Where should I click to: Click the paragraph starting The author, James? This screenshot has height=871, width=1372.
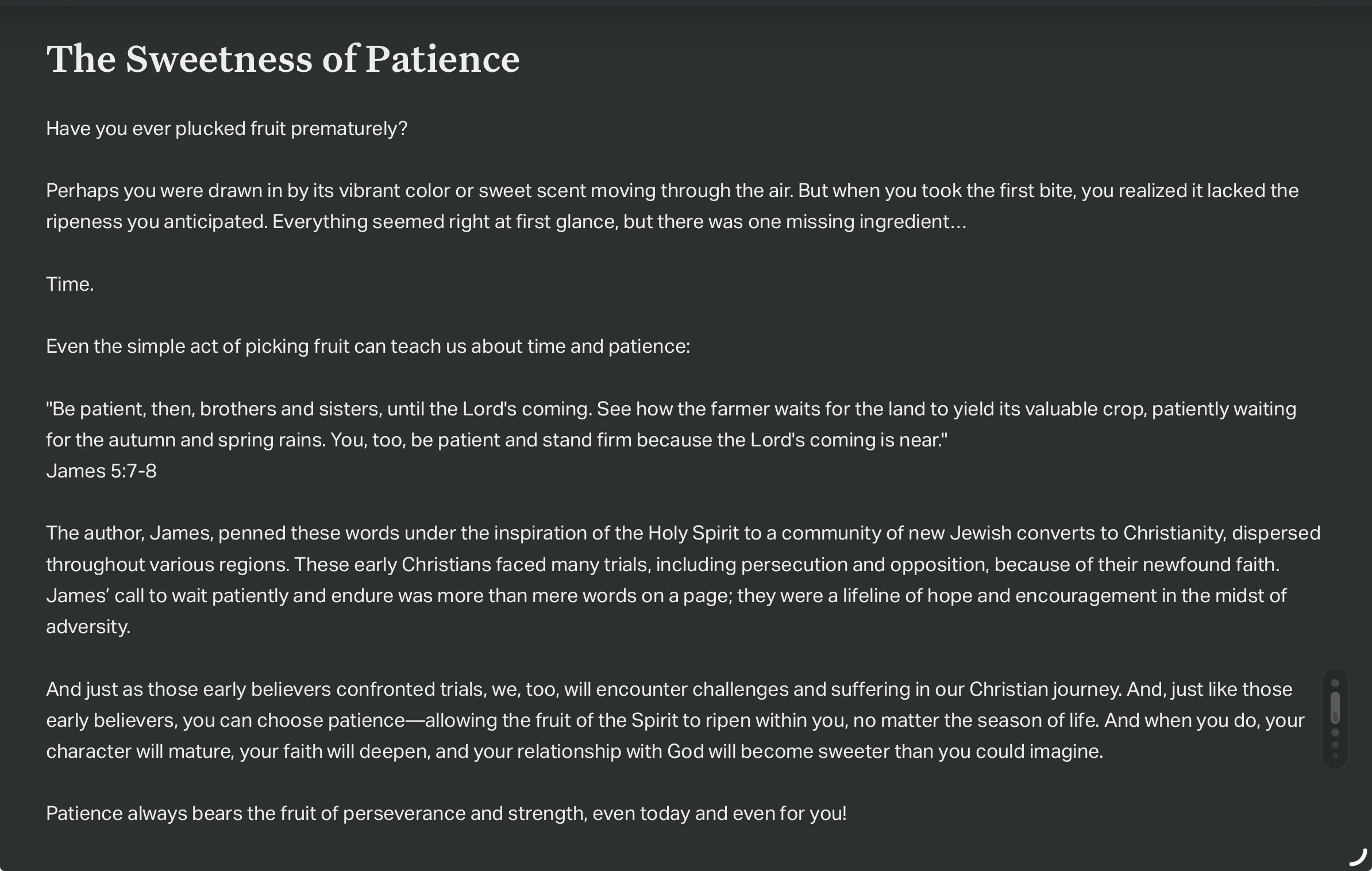click(683, 580)
